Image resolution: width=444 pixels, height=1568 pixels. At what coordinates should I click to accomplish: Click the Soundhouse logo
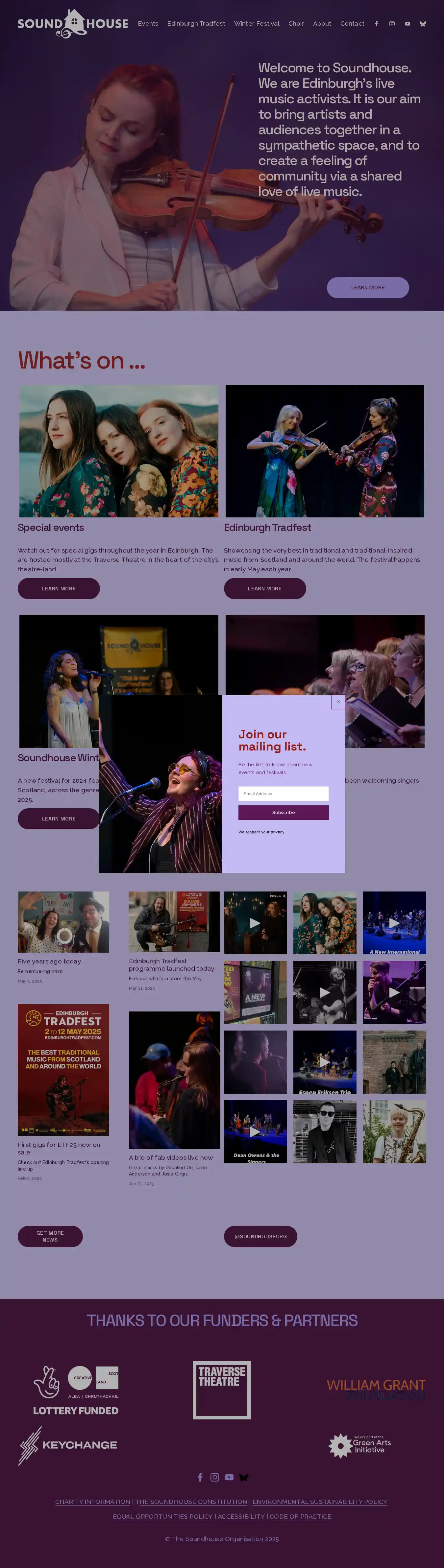(x=72, y=24)
